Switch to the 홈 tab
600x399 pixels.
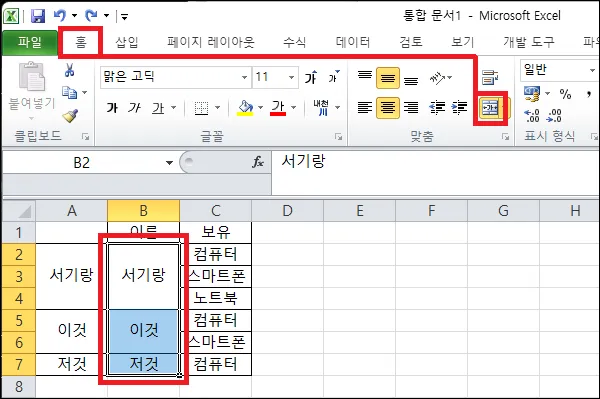click(81, 41)
